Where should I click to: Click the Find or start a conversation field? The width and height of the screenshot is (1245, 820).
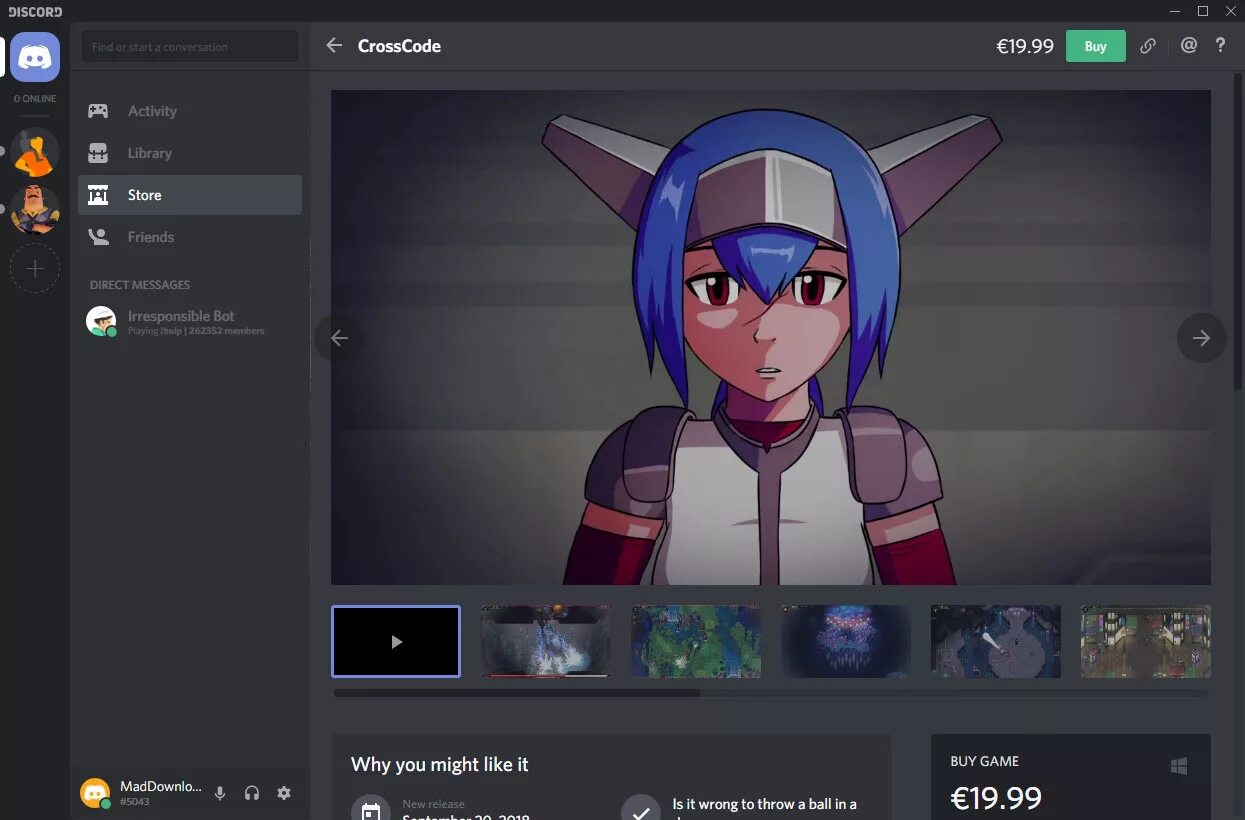(190, 46)
